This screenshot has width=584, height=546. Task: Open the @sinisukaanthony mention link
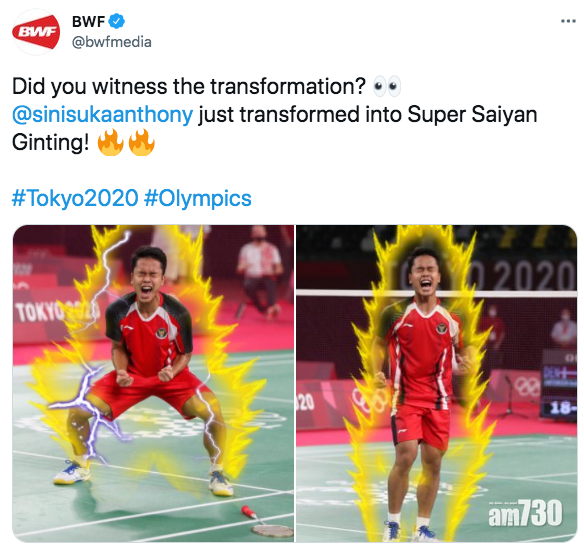[102, 115]
